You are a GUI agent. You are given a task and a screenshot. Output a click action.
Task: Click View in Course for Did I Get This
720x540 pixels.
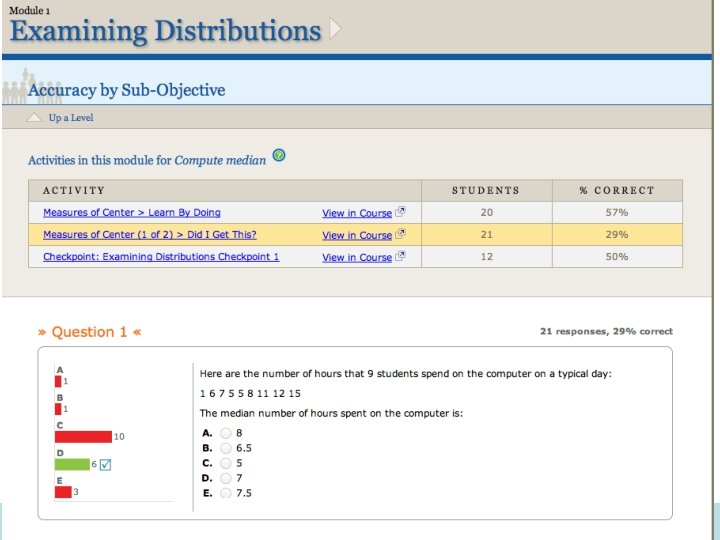356,235
